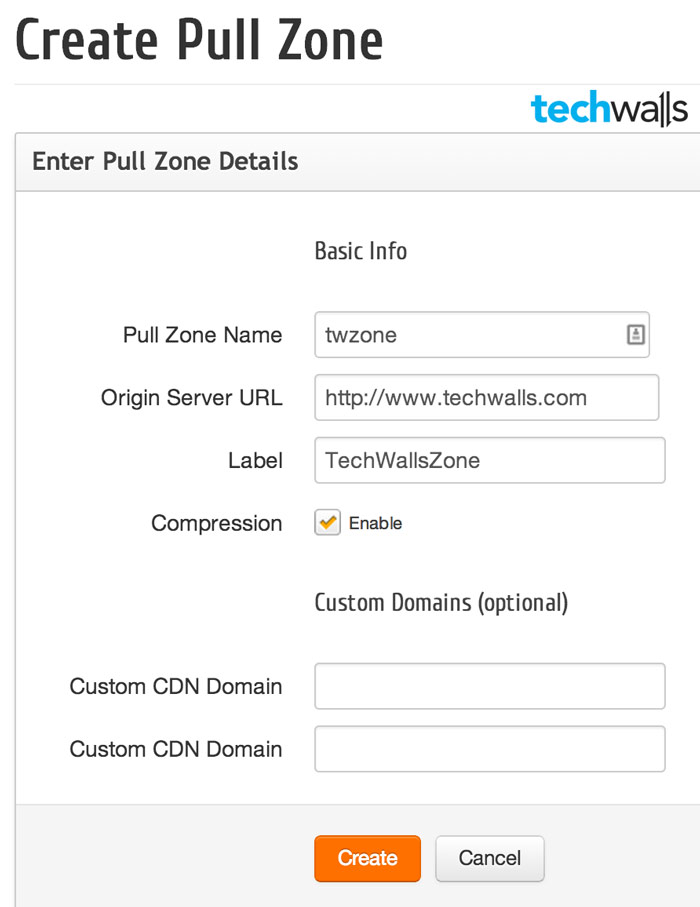Viewport: 700px width, 907px height.
Task: Click the techwalls logo
Action: click(x=612, y=109)
